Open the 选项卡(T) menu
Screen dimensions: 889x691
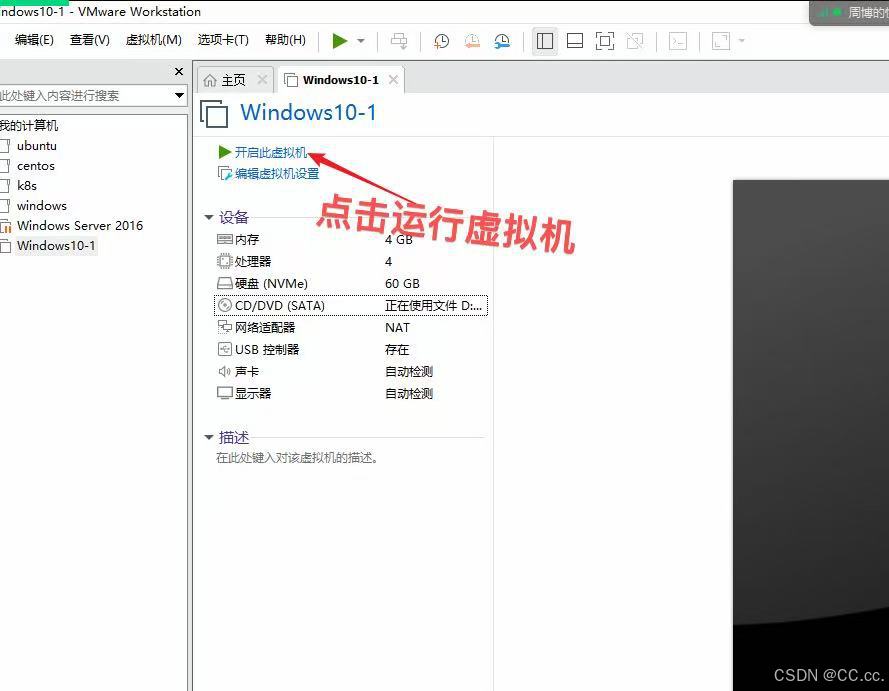[223, 40]
